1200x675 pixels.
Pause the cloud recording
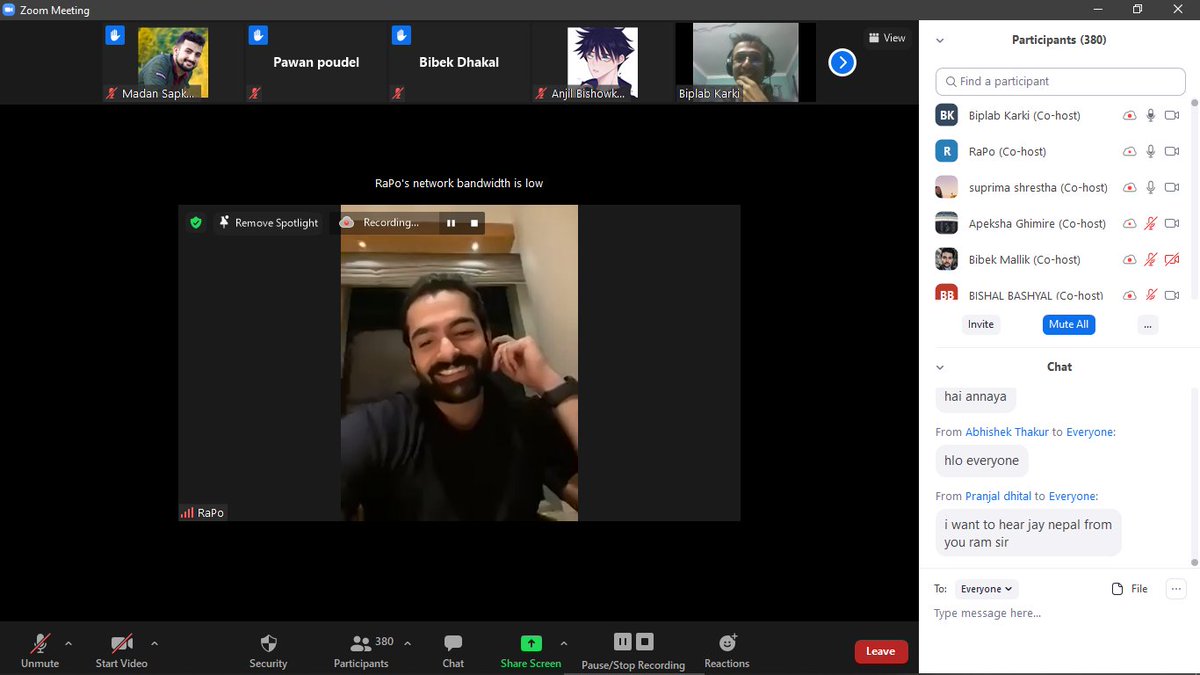pyautogui.click(x=622, y=641)
